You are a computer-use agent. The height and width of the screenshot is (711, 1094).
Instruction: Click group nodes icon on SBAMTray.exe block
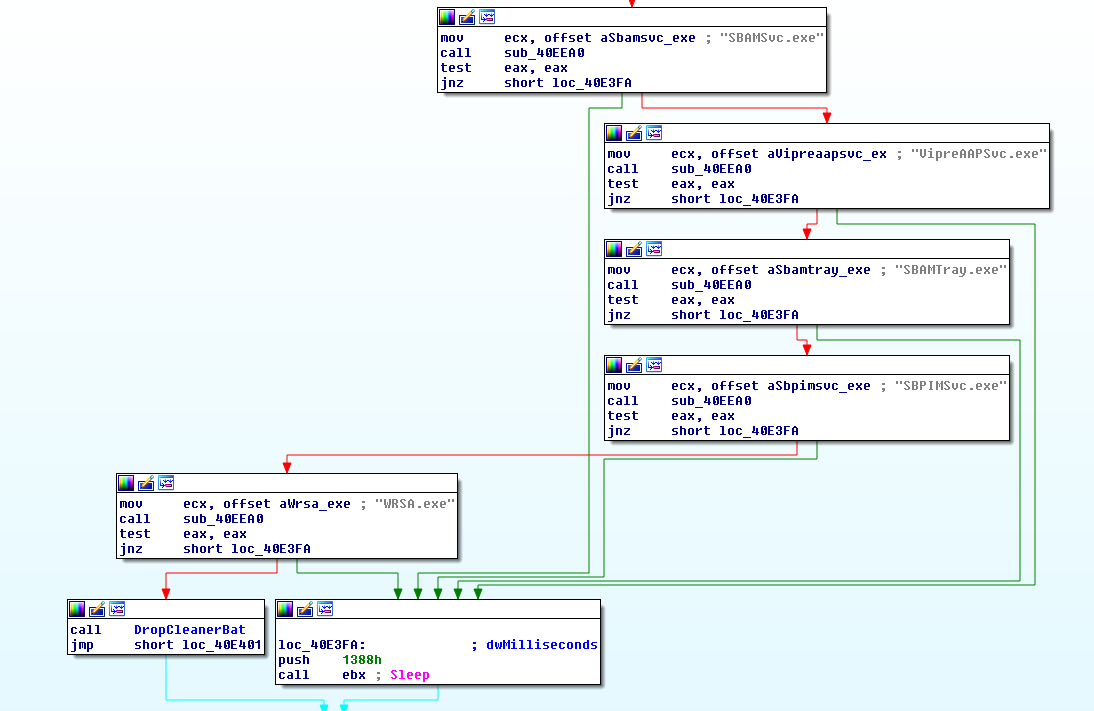pyautogui.click(x=654, y=249)
